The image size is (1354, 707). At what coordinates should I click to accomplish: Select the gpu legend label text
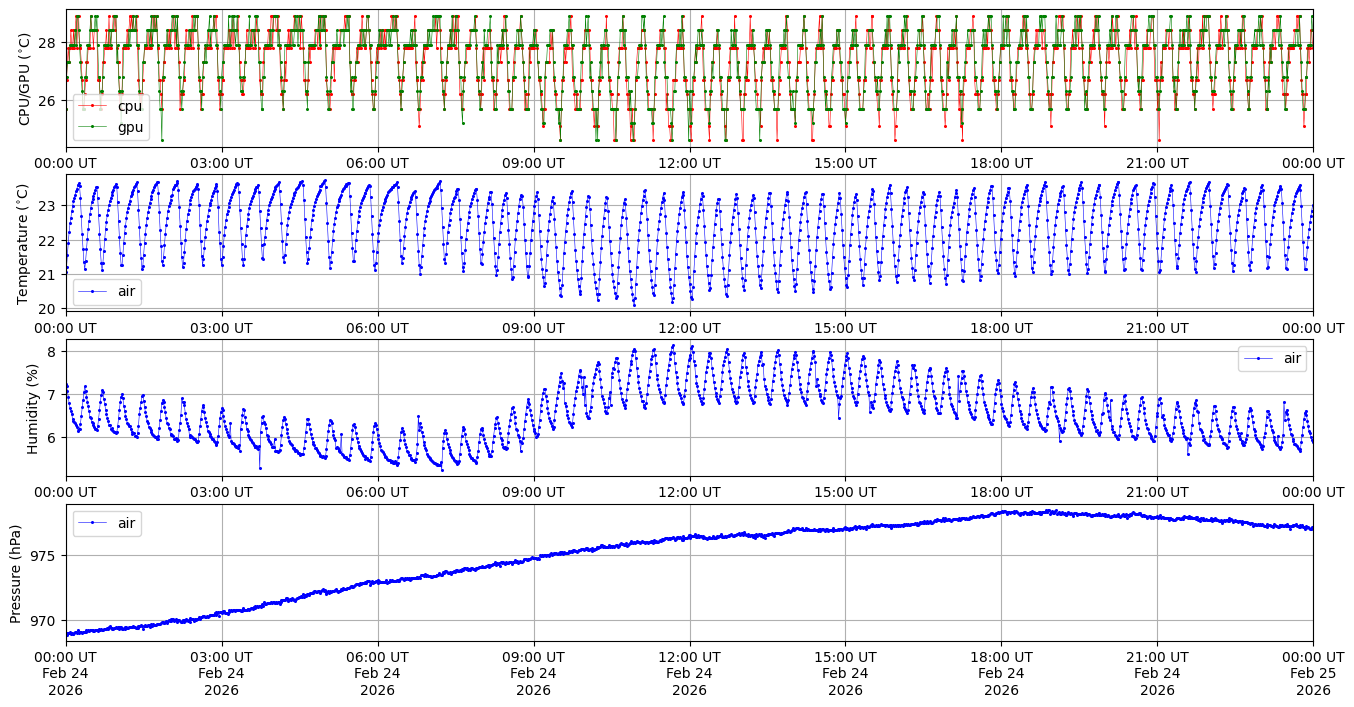tap(130, 127)
